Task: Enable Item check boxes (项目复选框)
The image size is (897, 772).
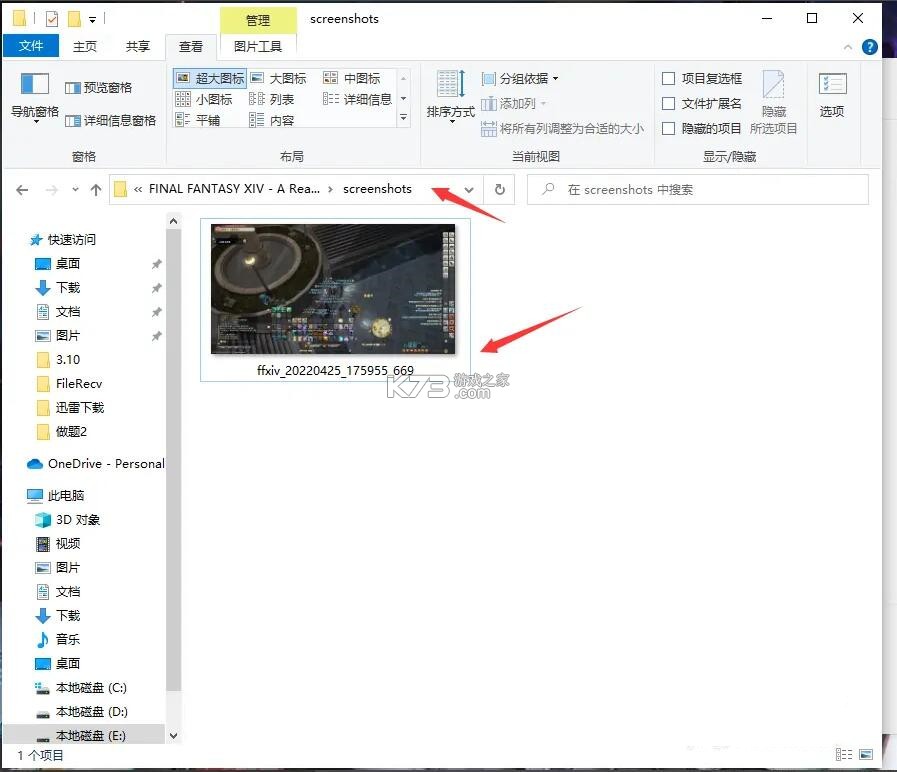Action: [701, 78]
